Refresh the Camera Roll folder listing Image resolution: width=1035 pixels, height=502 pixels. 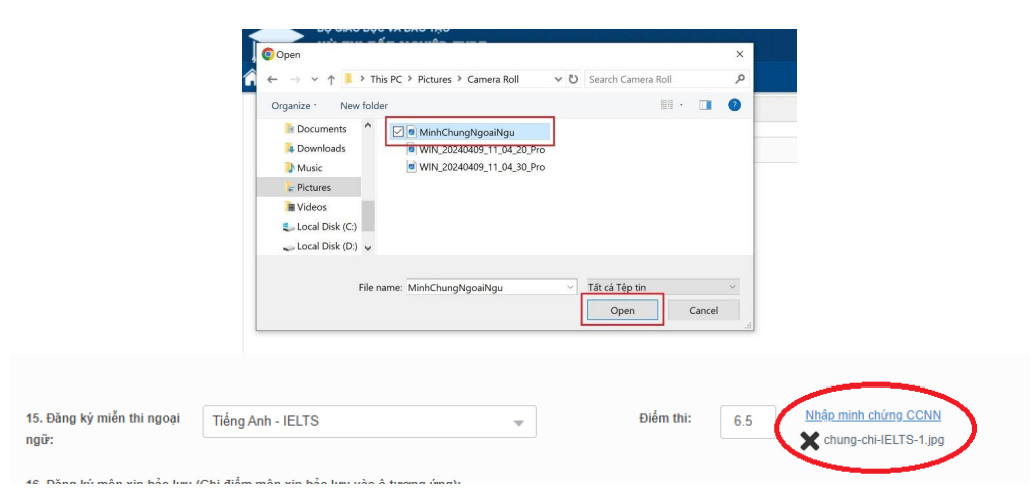pyautogui.click(x=573, y=79)
